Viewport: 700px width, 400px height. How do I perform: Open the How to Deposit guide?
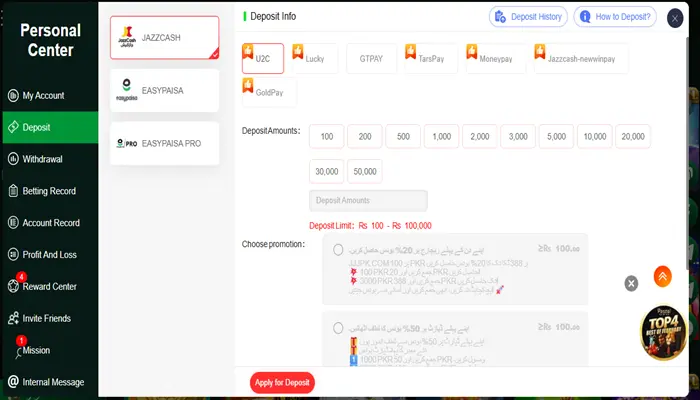(615, 17)
